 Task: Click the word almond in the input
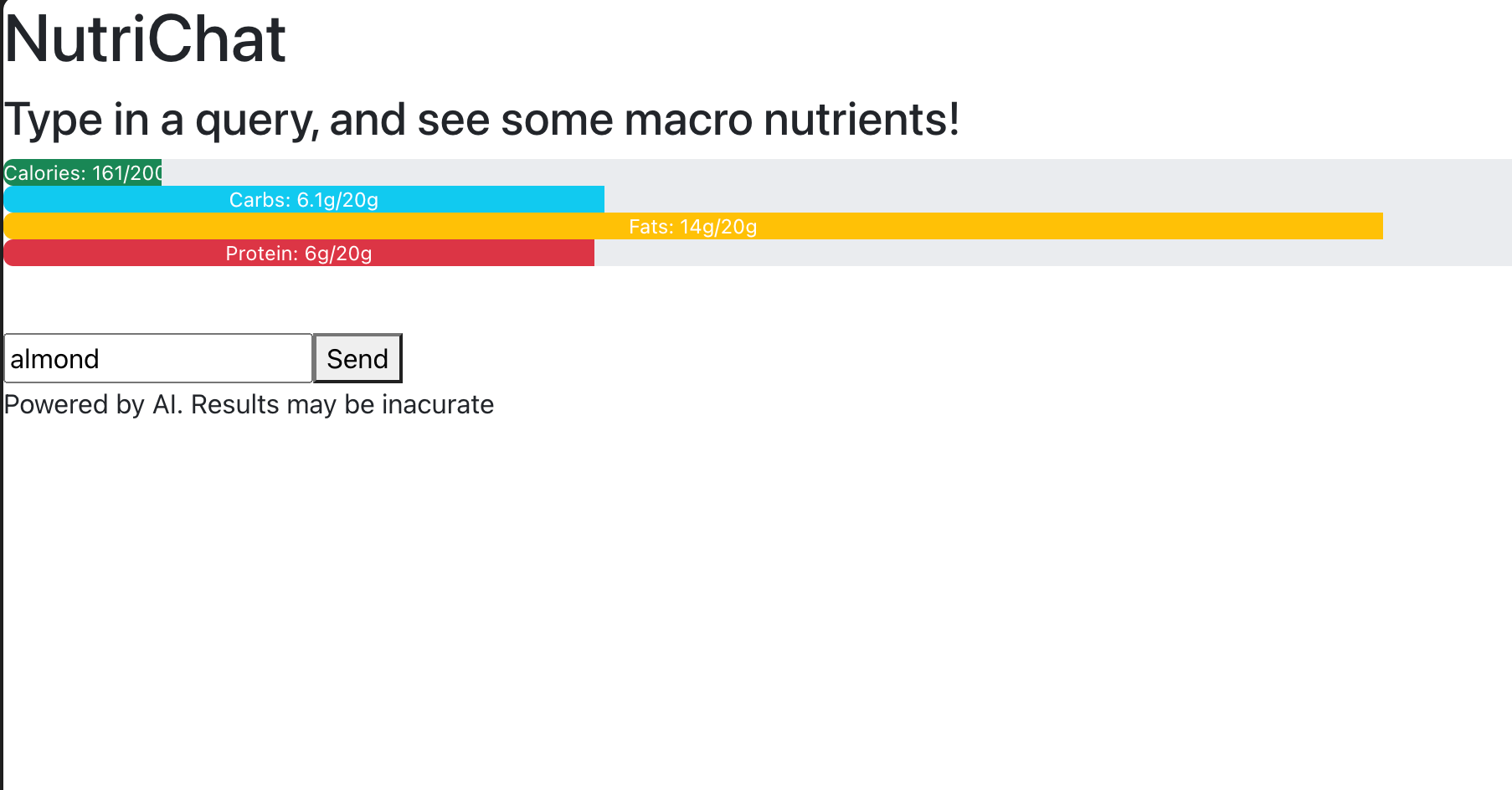[54, 359]
